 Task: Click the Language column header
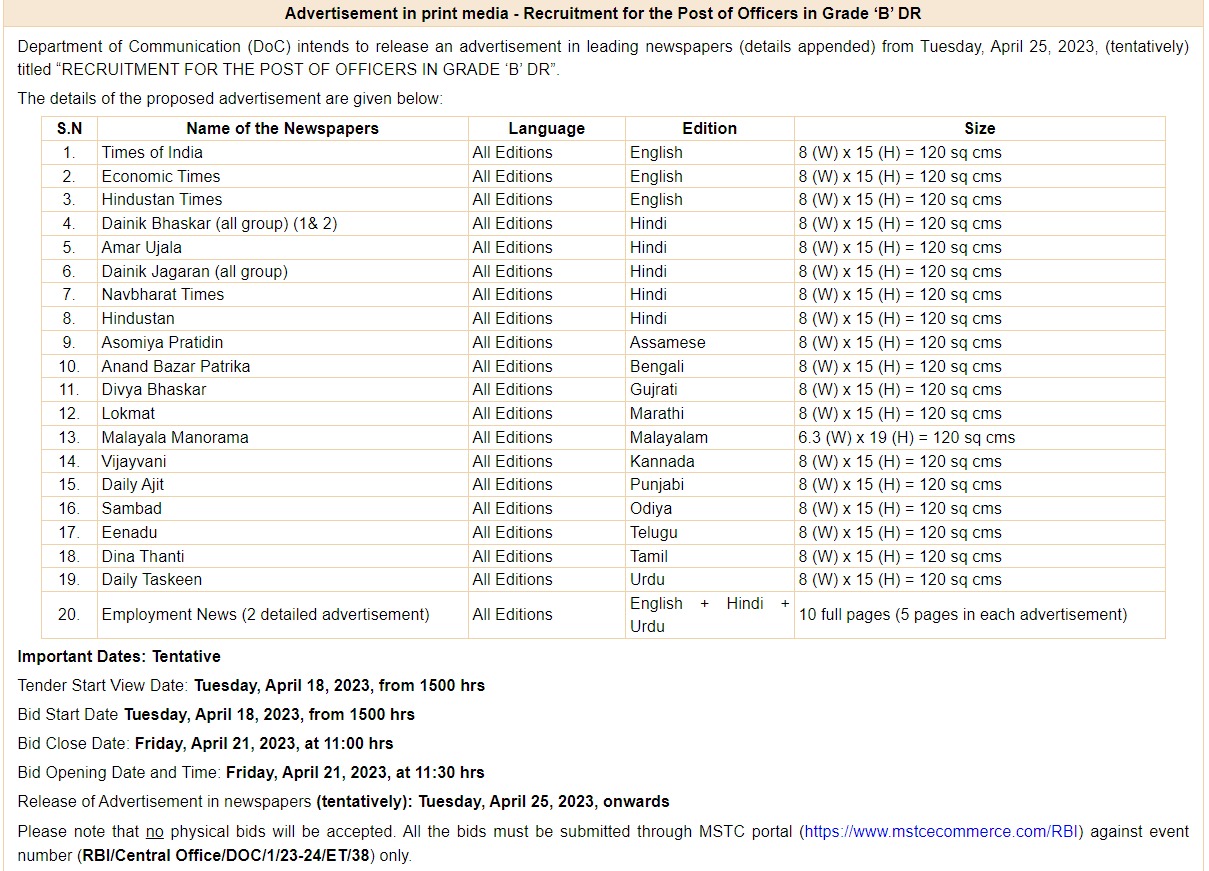(546, 128)
